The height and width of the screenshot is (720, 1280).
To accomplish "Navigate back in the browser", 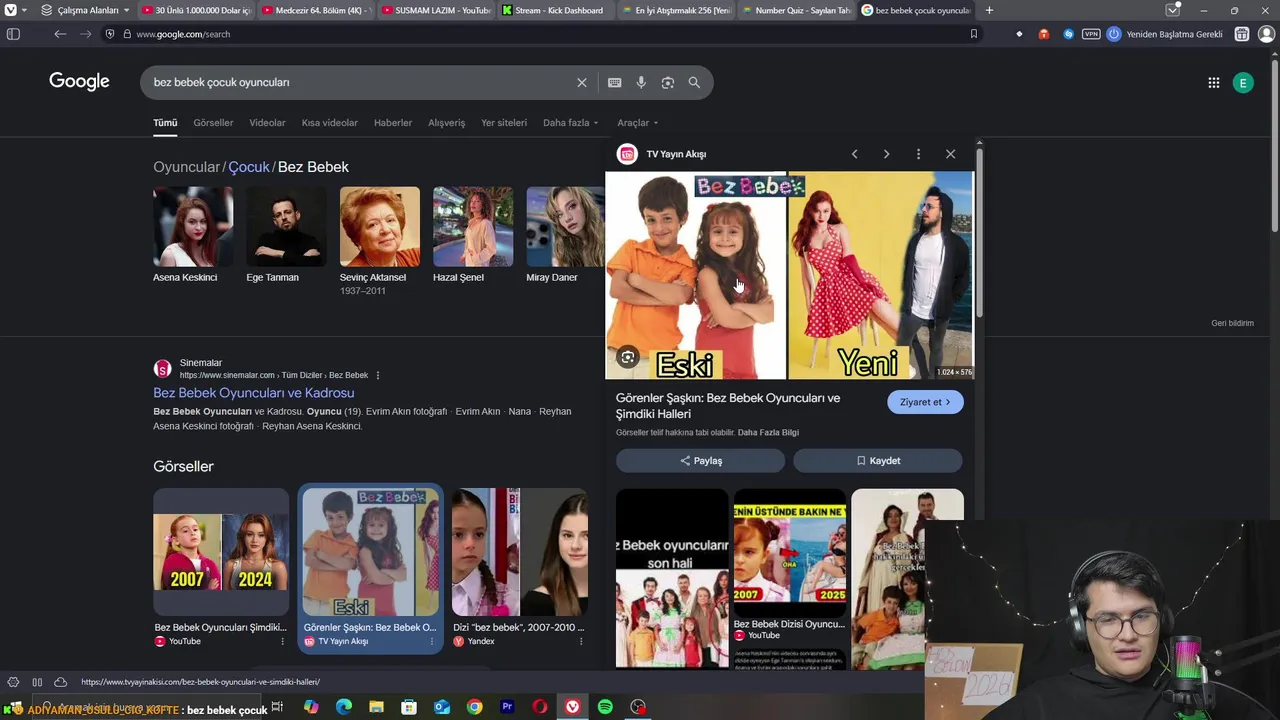I will point(60,34).
